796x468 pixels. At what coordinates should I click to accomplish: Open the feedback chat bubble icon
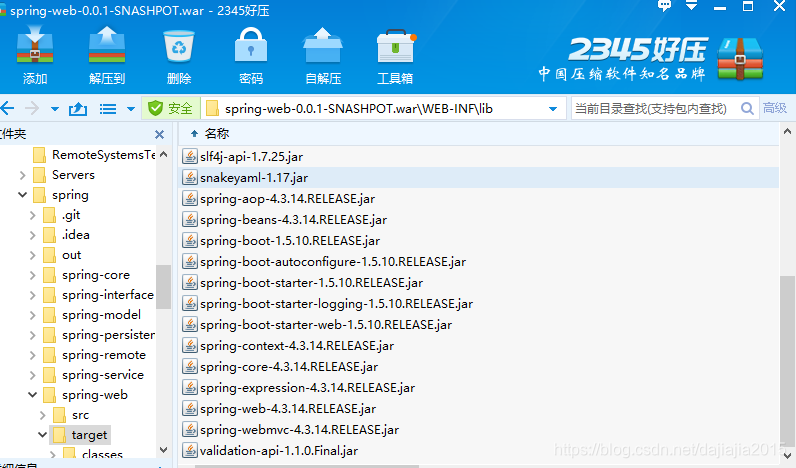pos(664,6)
